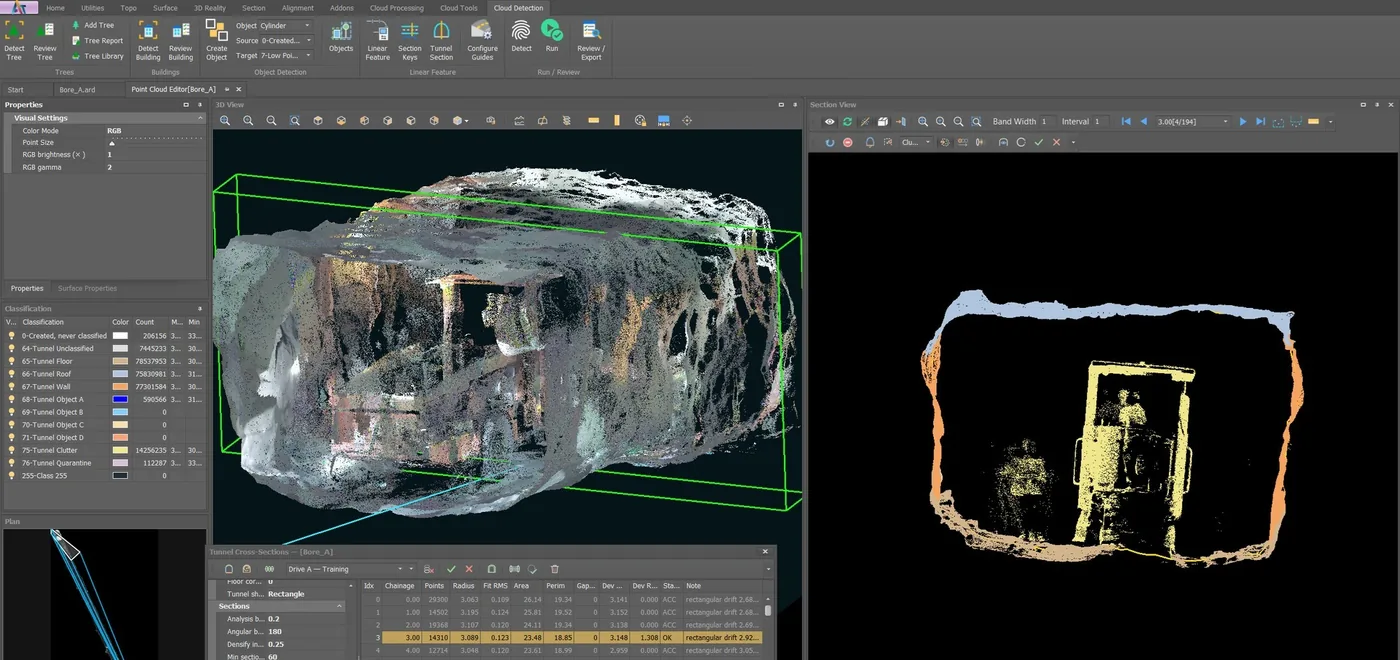The image size is (1400, 660).
Task: Click the red X cancel icon in Section View
Action: (1056, 143)
